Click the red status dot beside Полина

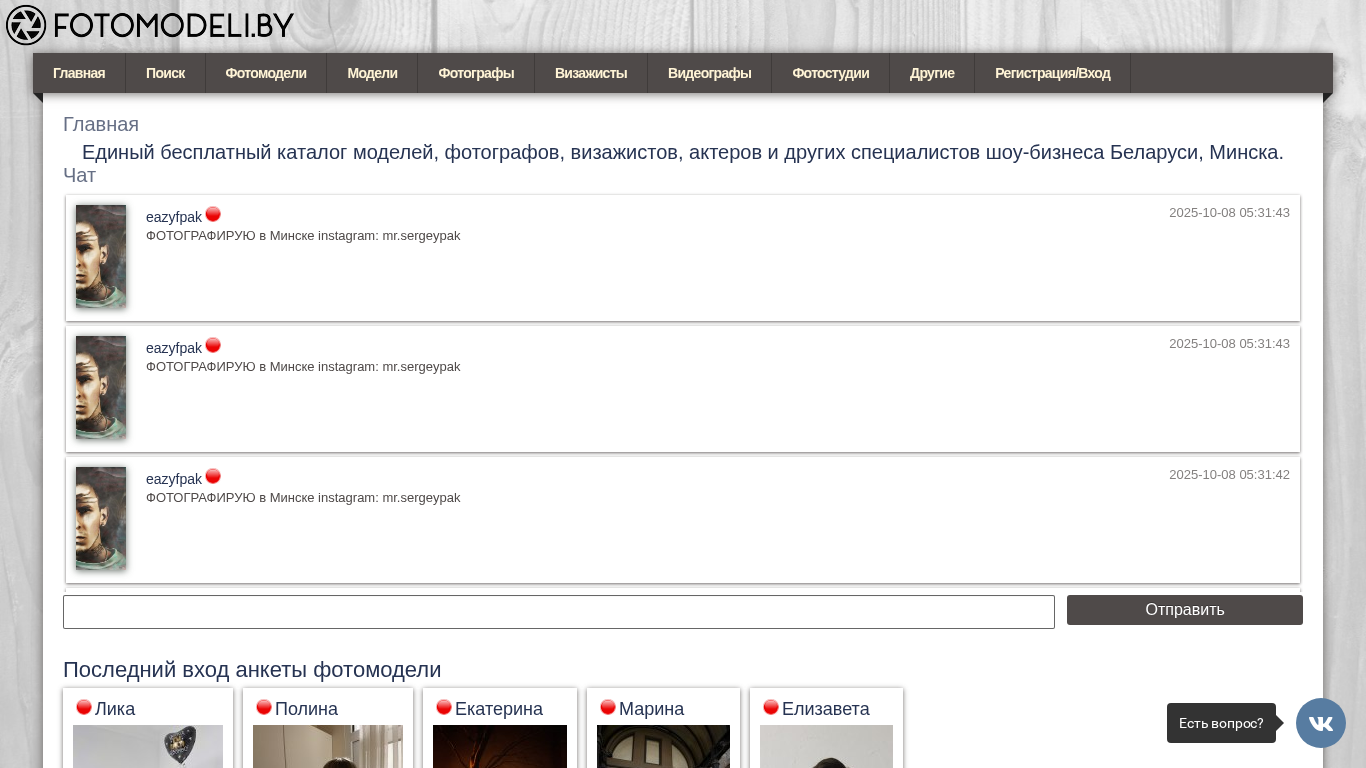264,707
